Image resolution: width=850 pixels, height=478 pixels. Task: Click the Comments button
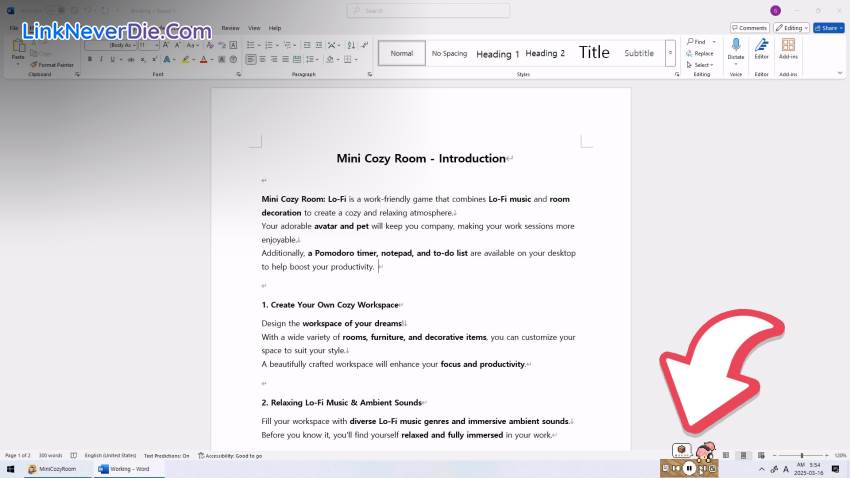(x=749, y=28)
